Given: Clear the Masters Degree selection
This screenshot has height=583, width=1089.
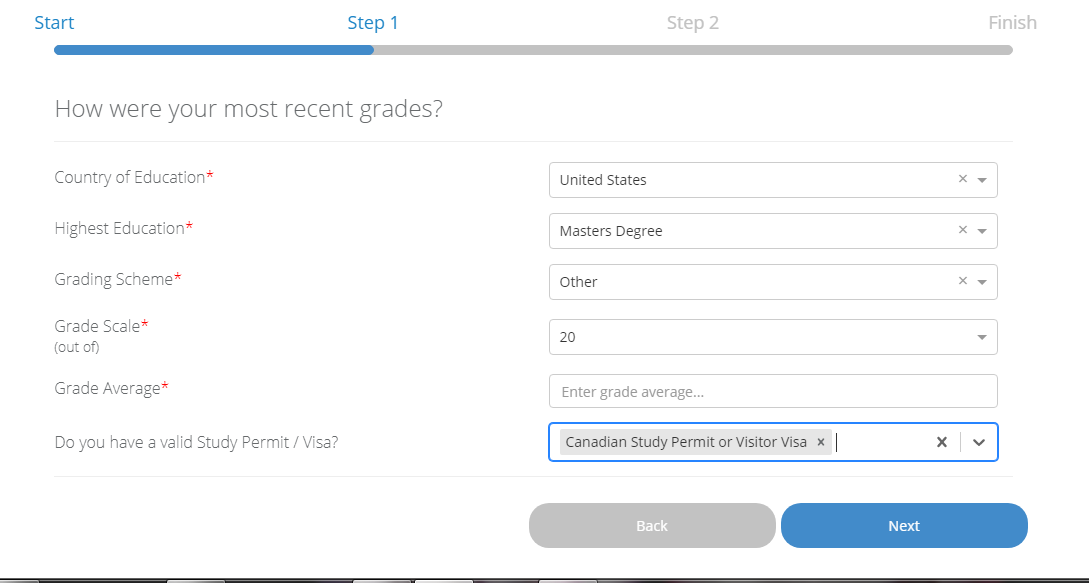Looking at the screenshot, I should pyautogui.click(x=963, y=230).
